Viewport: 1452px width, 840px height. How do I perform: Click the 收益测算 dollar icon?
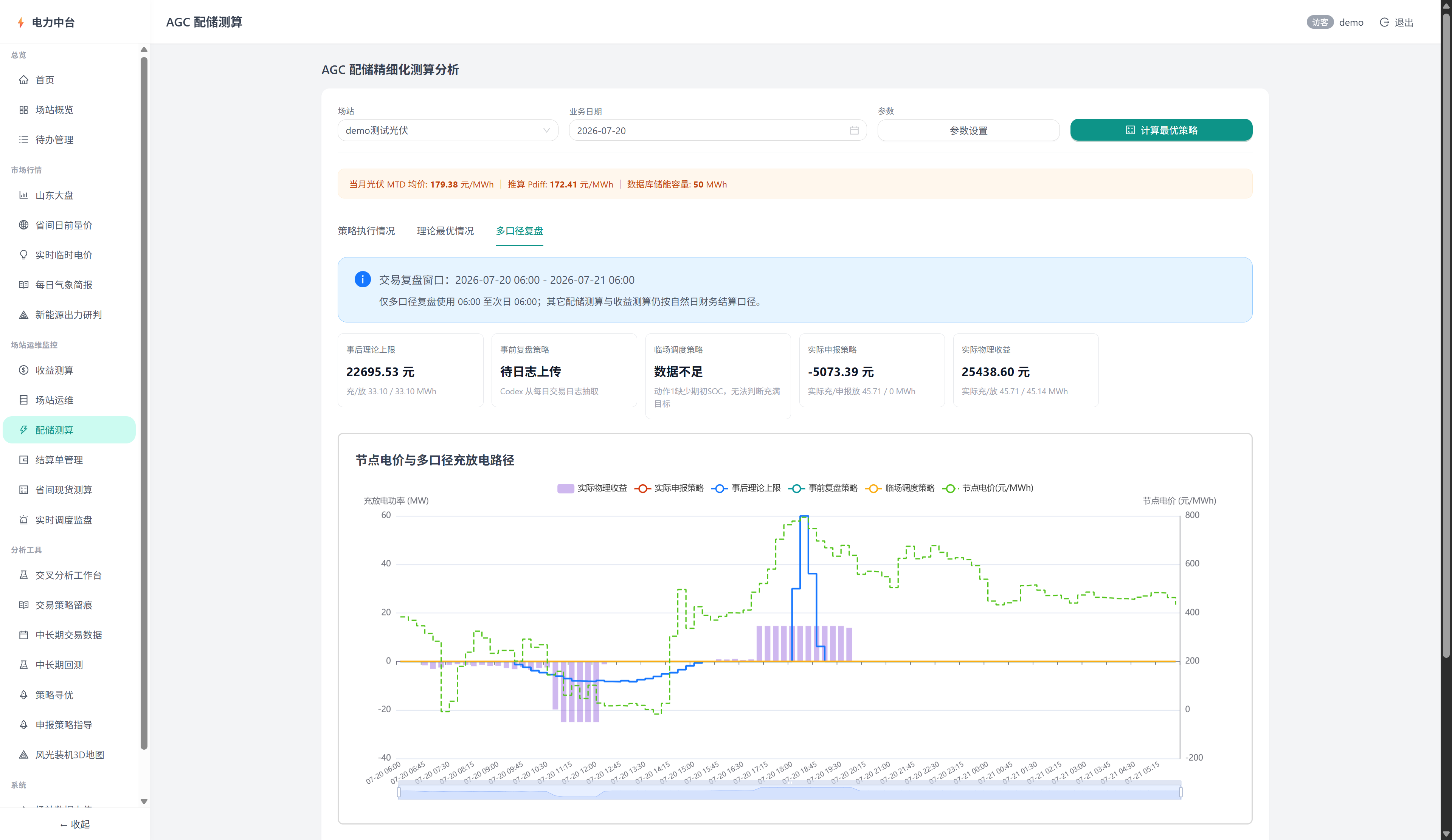[23, 370]
